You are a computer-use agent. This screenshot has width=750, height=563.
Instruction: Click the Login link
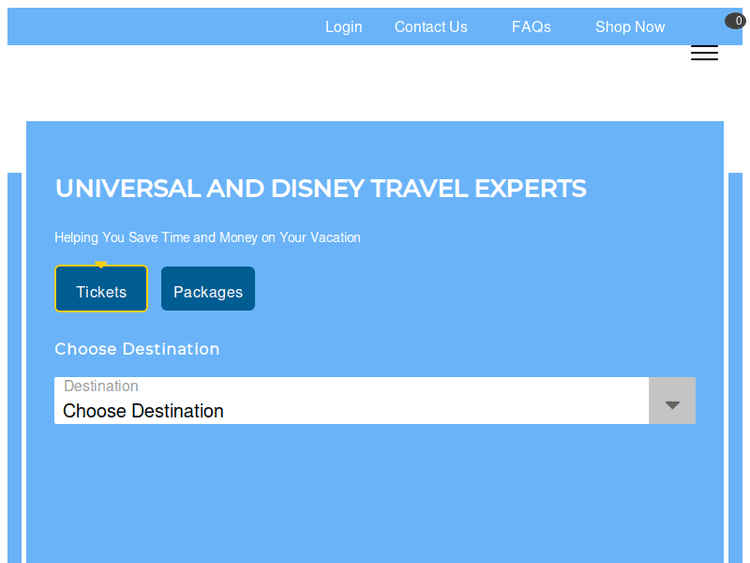tap(343, 27)
